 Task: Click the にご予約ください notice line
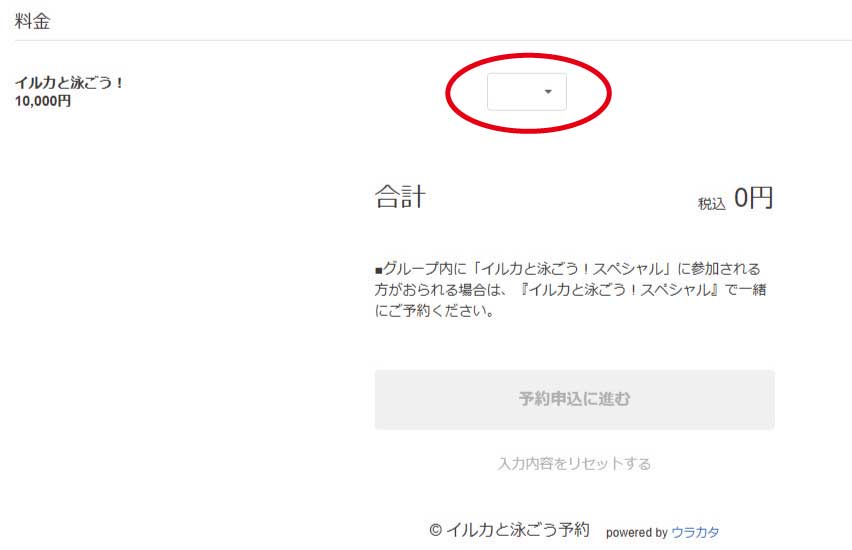(435, 311)
